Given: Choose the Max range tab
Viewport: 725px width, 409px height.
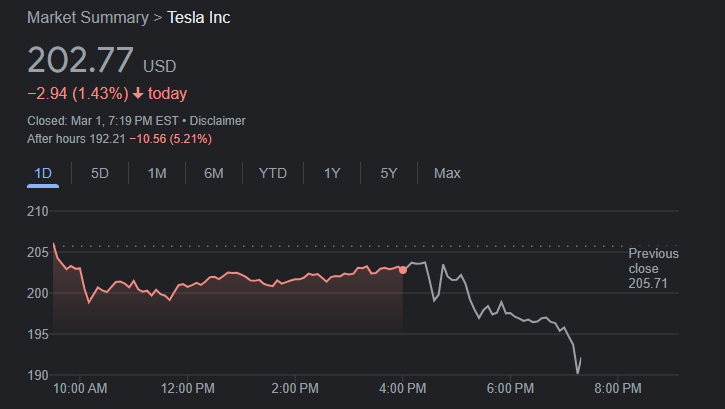Looking at the screenshot, I should (447, 173).
